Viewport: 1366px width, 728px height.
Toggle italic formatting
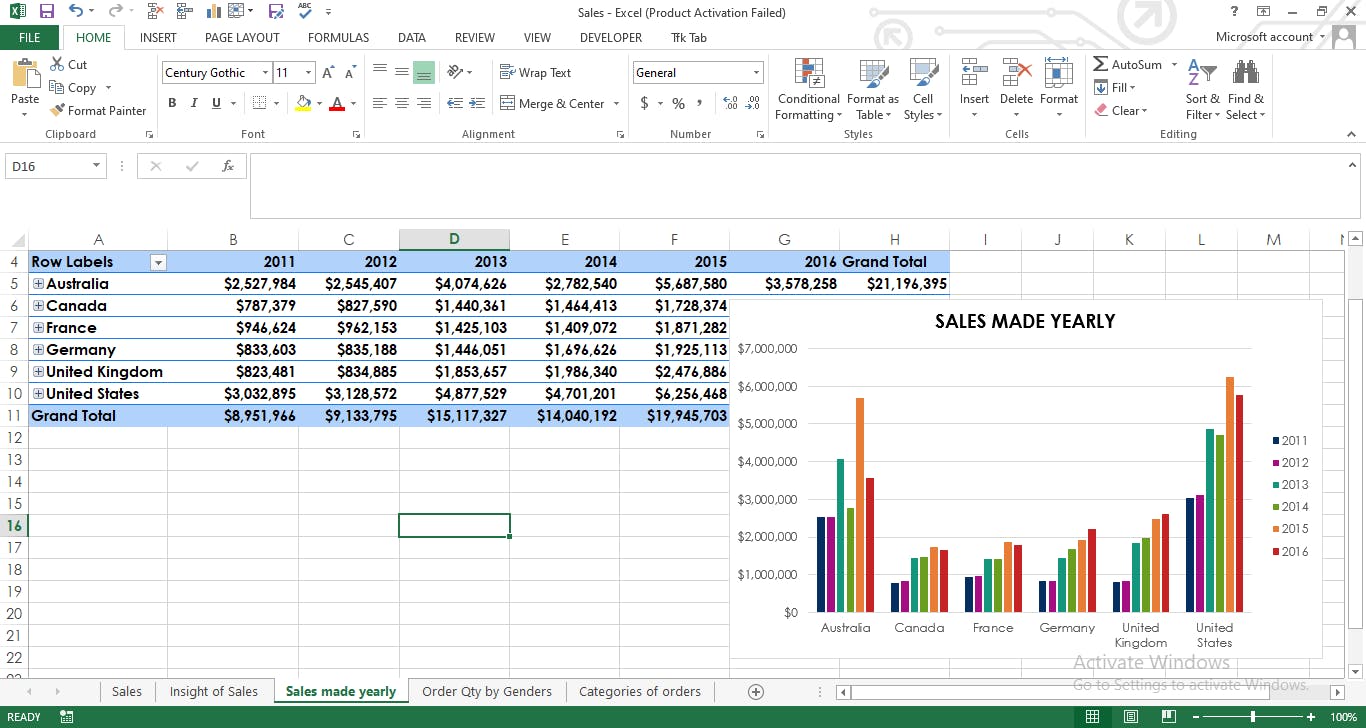(194, 103)
